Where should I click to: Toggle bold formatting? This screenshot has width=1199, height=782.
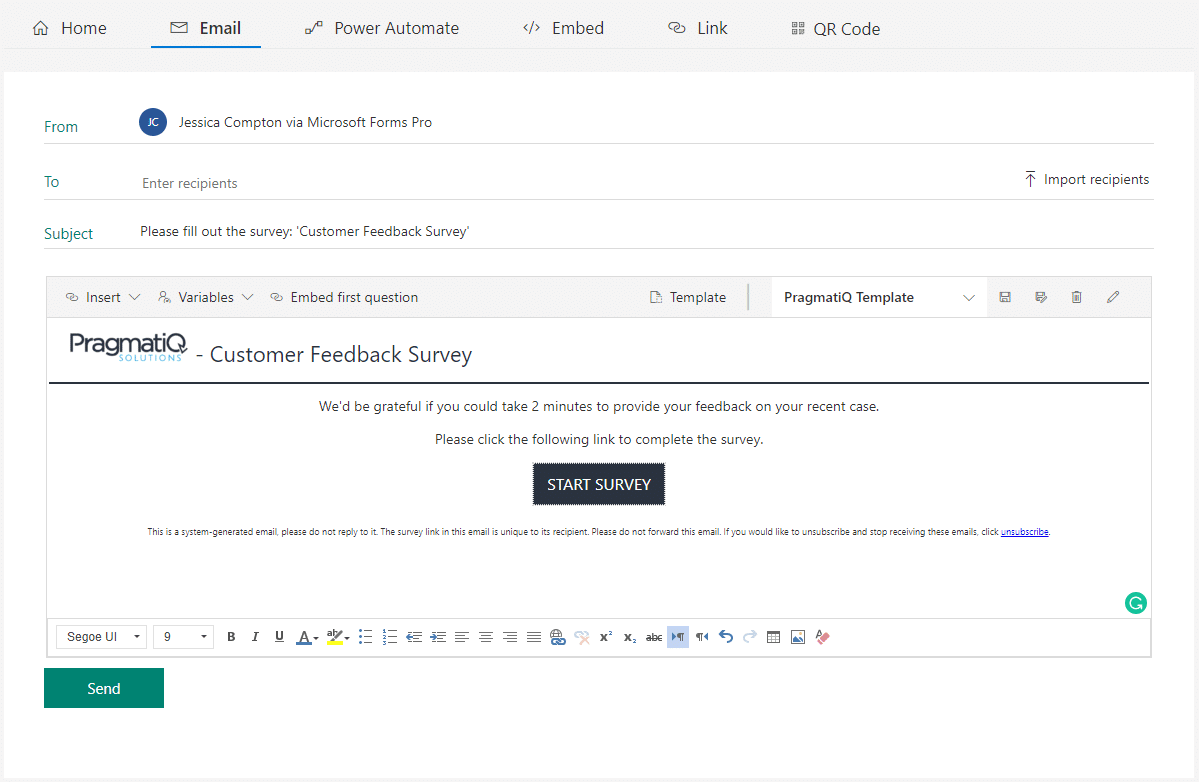(x=231, y=637)
